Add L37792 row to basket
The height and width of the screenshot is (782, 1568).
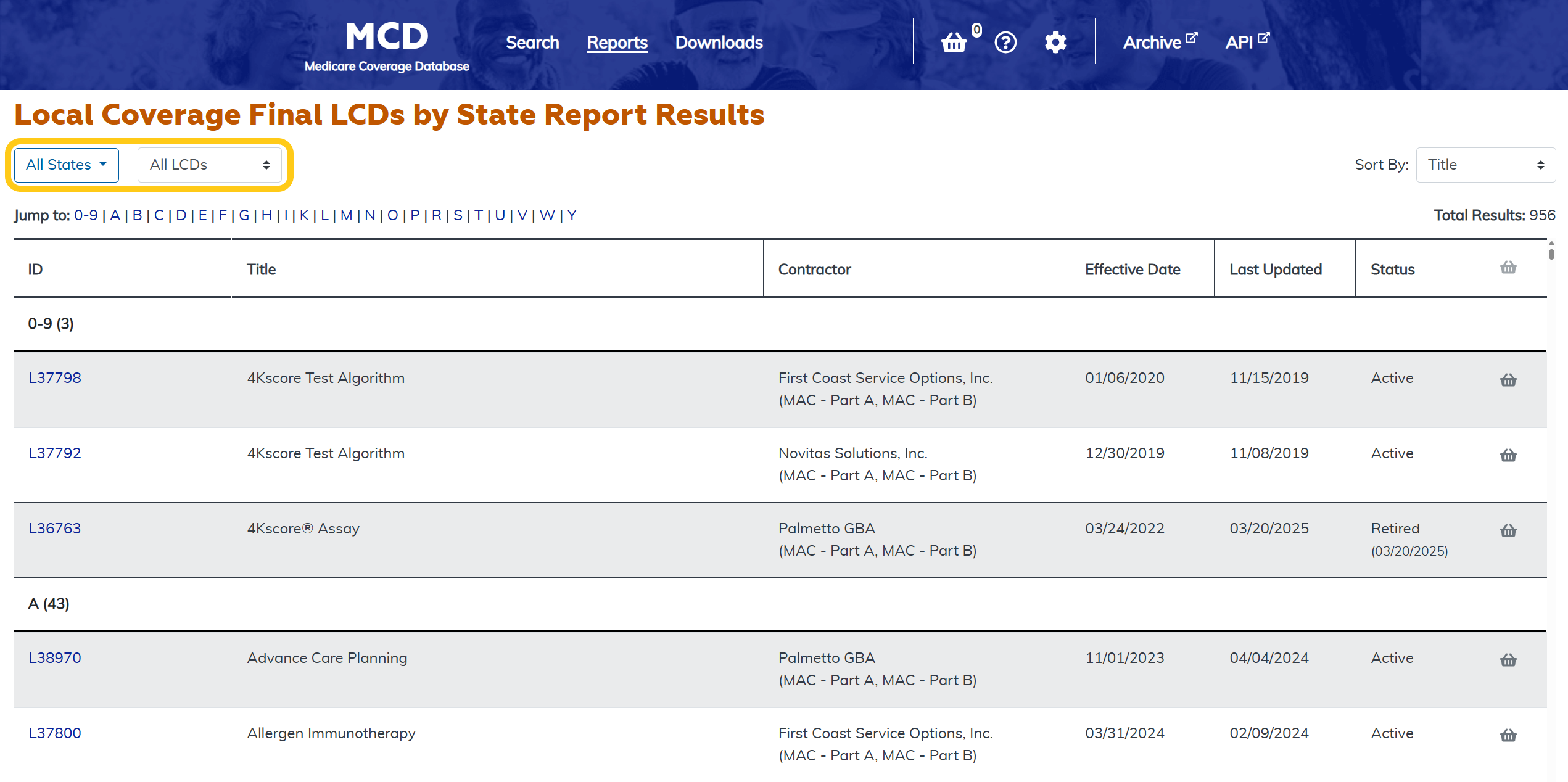pyautogui.click(x=1508, y=455)
